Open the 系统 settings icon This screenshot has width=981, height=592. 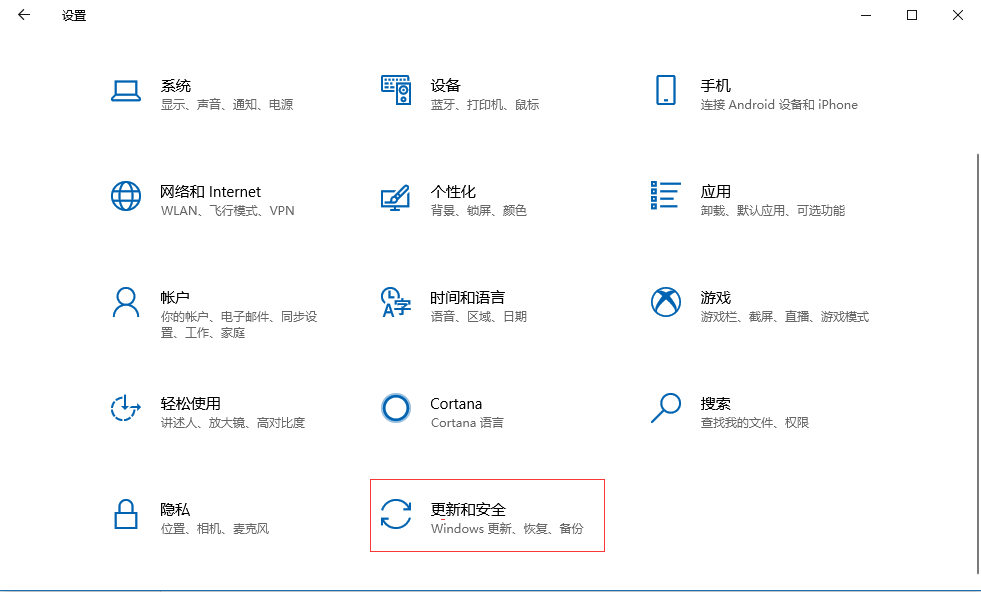(126, 87)
